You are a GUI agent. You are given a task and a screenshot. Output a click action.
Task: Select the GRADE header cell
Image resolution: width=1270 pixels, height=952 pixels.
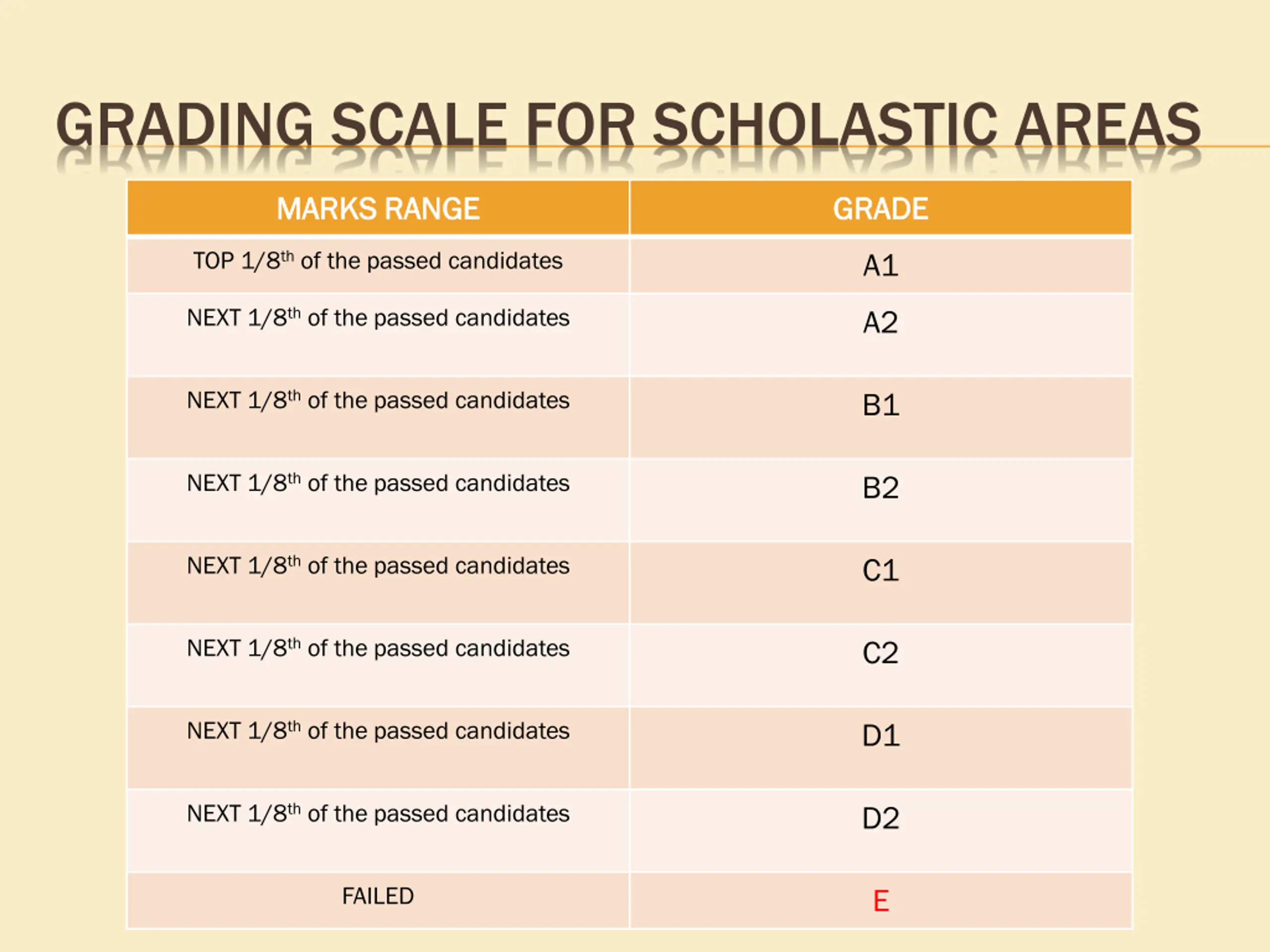881,208
